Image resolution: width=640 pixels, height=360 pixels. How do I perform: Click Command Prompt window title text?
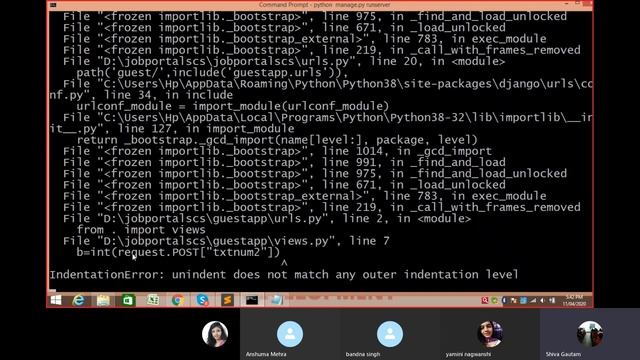(324, 5)
